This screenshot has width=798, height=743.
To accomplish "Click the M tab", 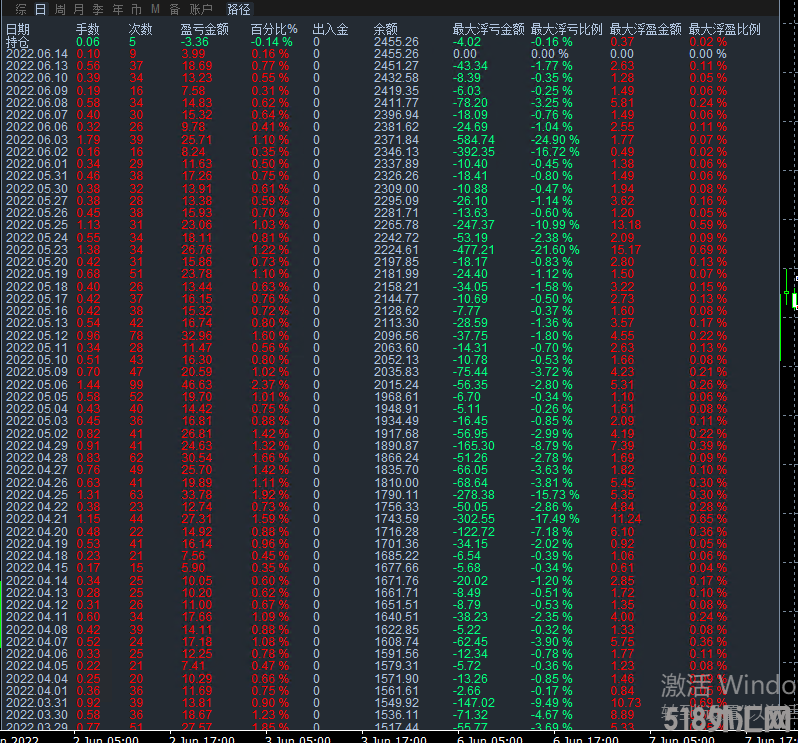I will 155,9.
